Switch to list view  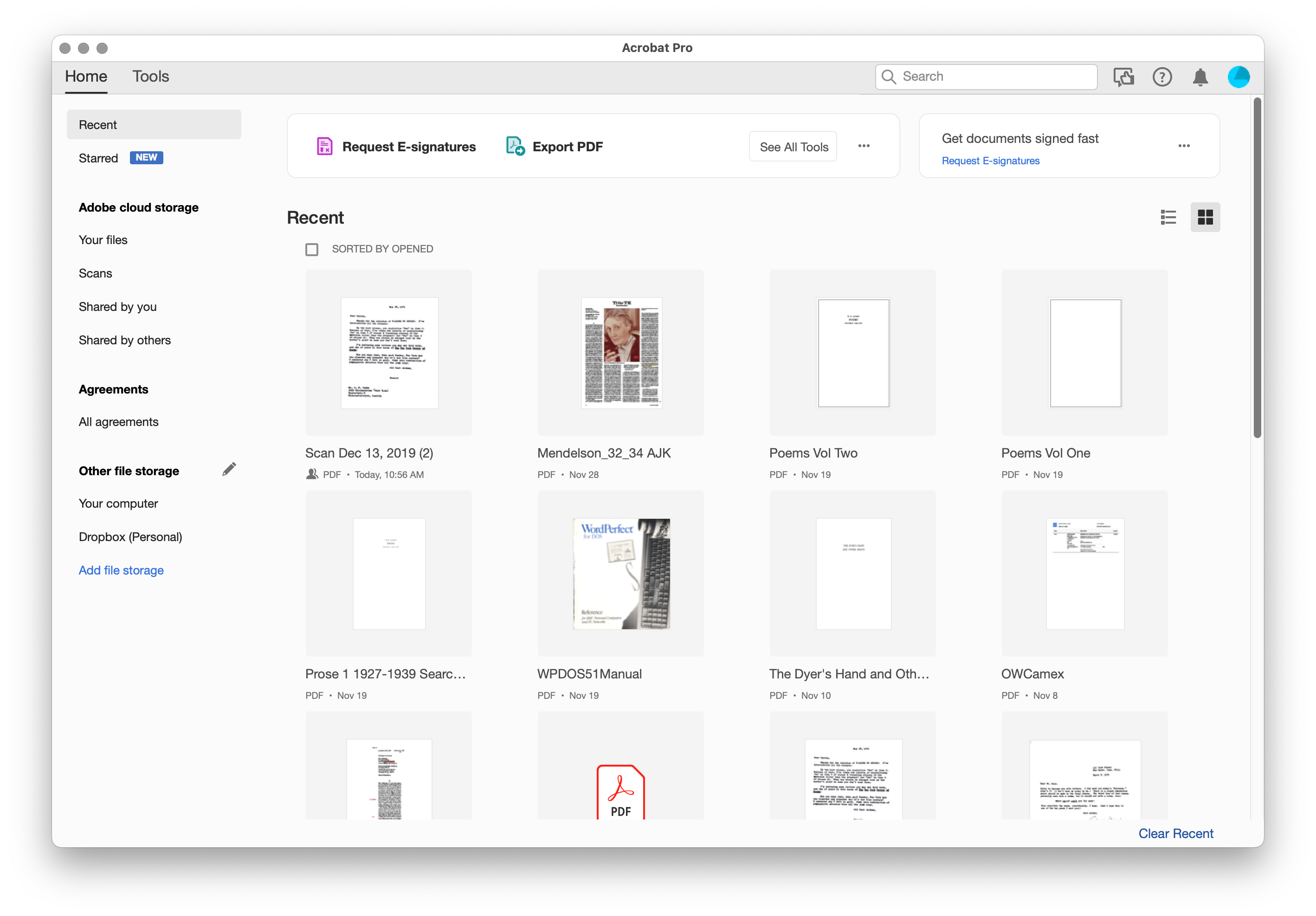tap(1168, 217)
